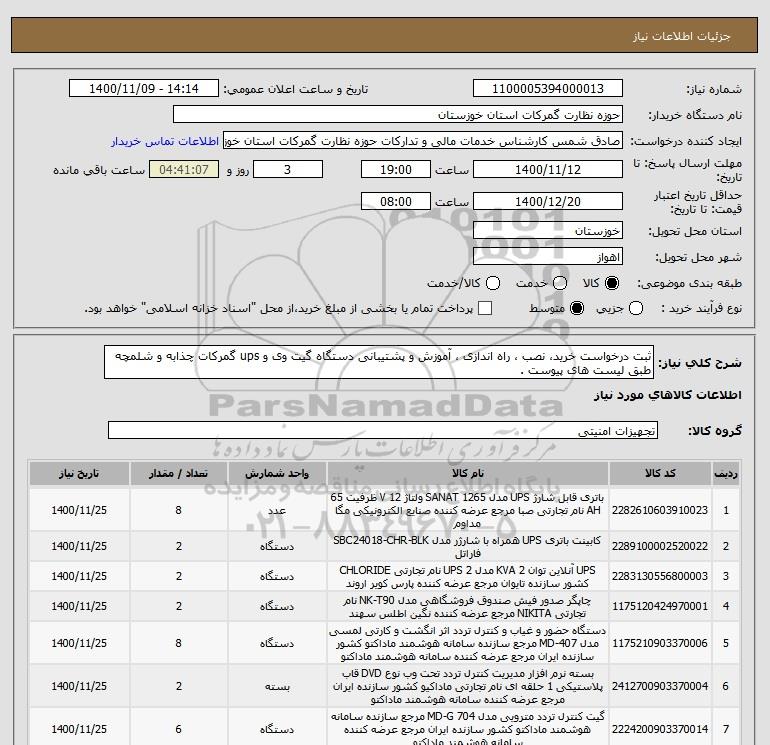The image size is (770, 745).
Task: Click the quantity 6 in row 7
Action: [178, 729]
